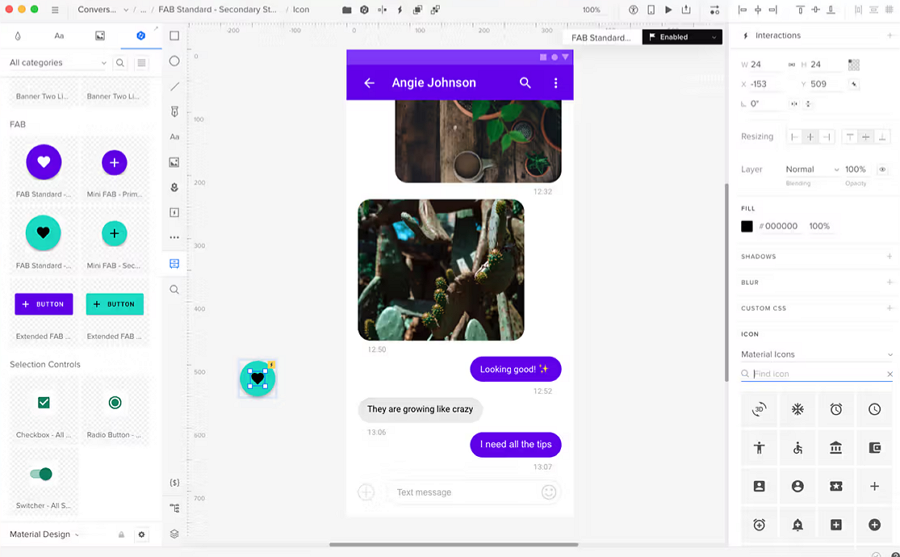Image resolution: width=900 pixels, height=557 pixels.
Task: Select the Switcher component thumbnail
Action: coord(41,474)
